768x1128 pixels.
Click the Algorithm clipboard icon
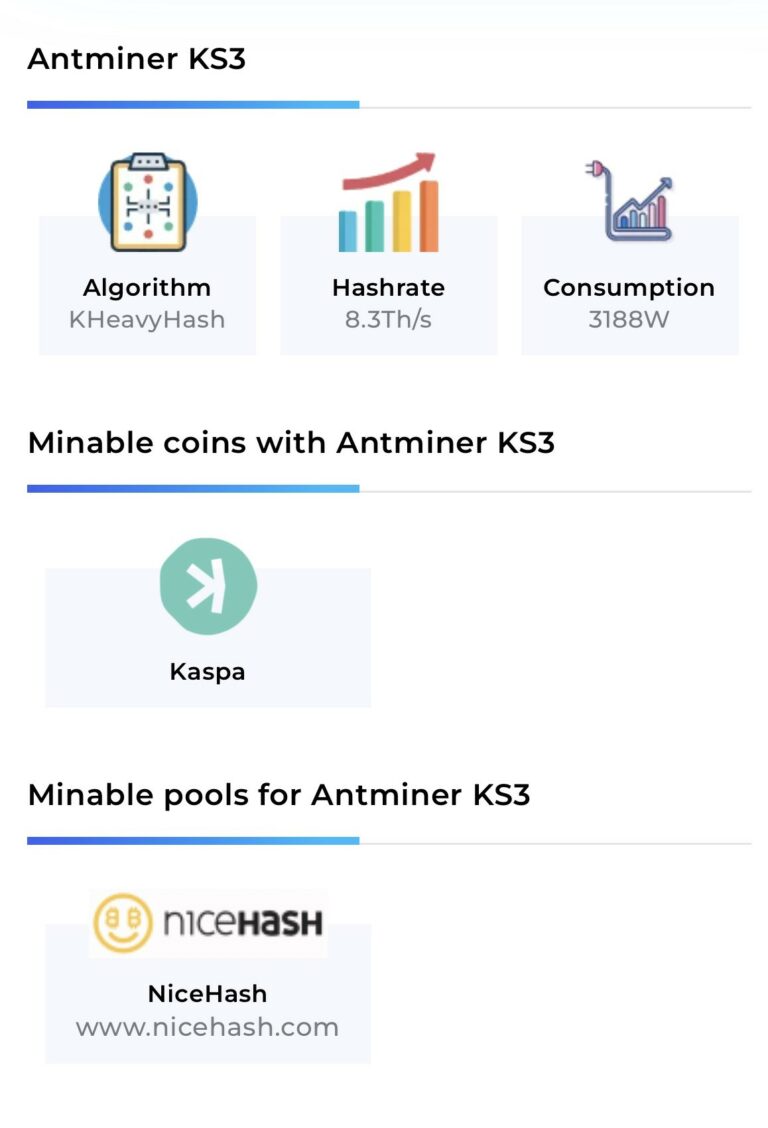coord(147,203)
